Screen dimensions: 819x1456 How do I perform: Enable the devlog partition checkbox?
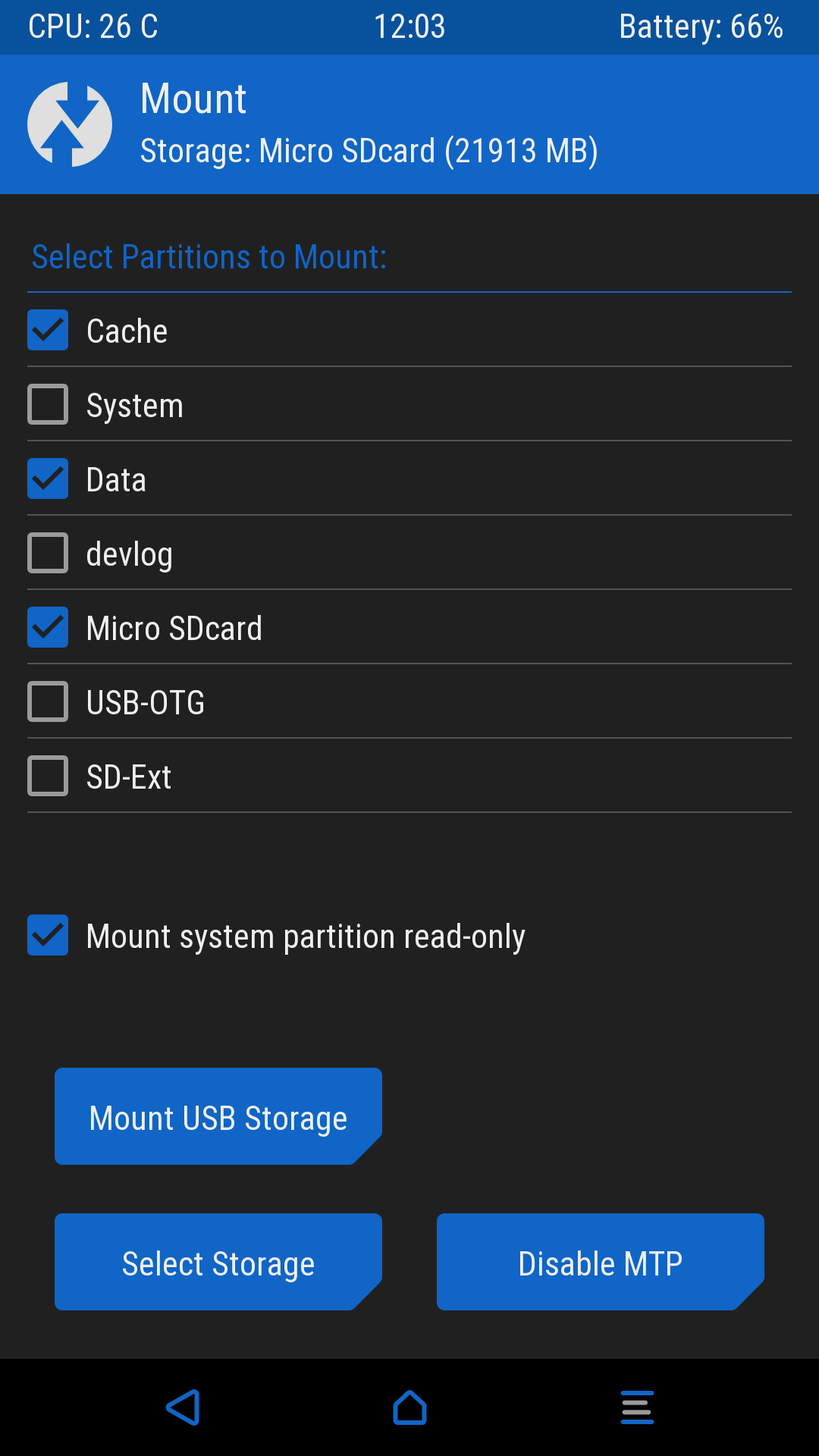click(48, 553)
